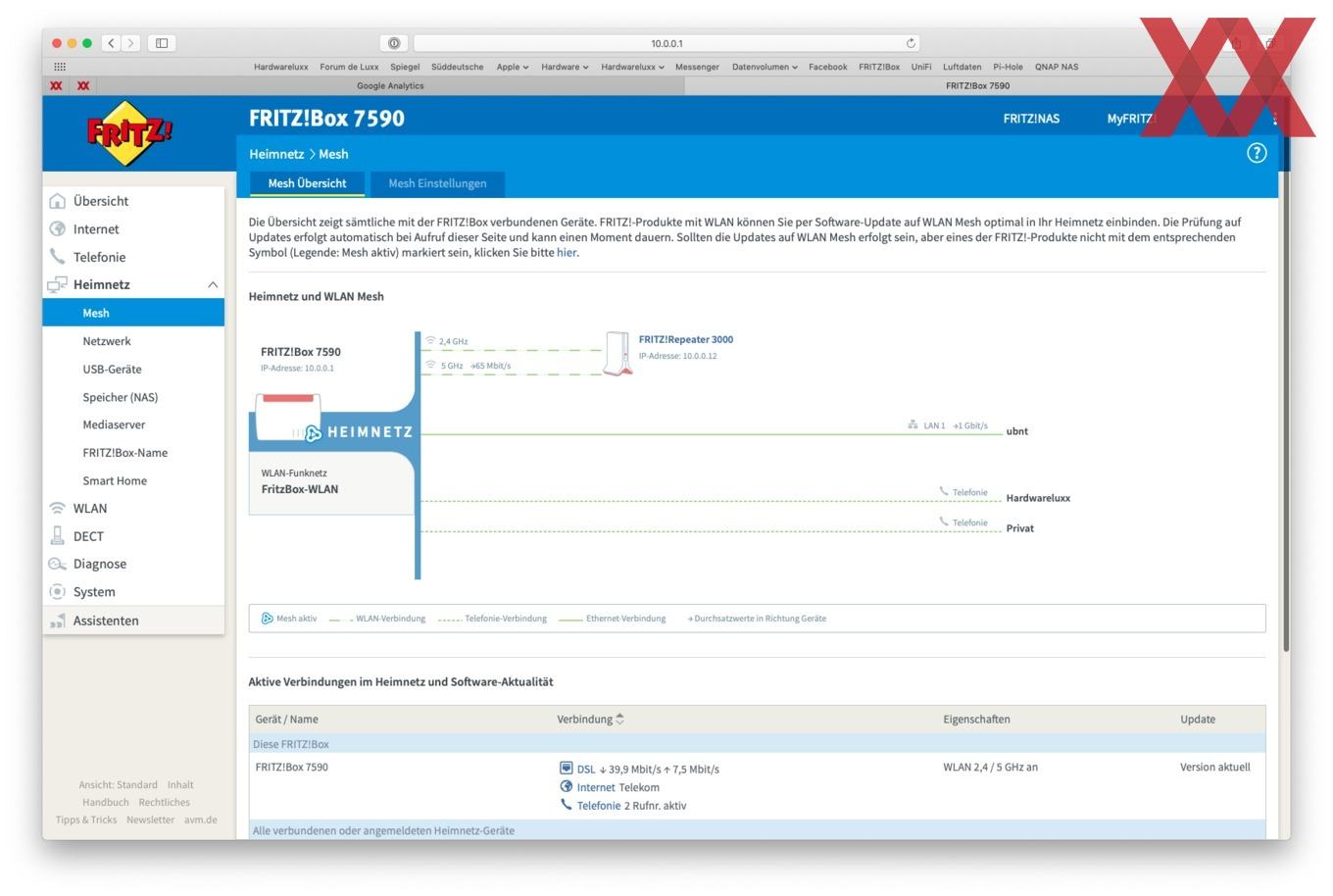Click the Handbuch footer link
This screenshot has height=896, width=1333.
[106, 803]
